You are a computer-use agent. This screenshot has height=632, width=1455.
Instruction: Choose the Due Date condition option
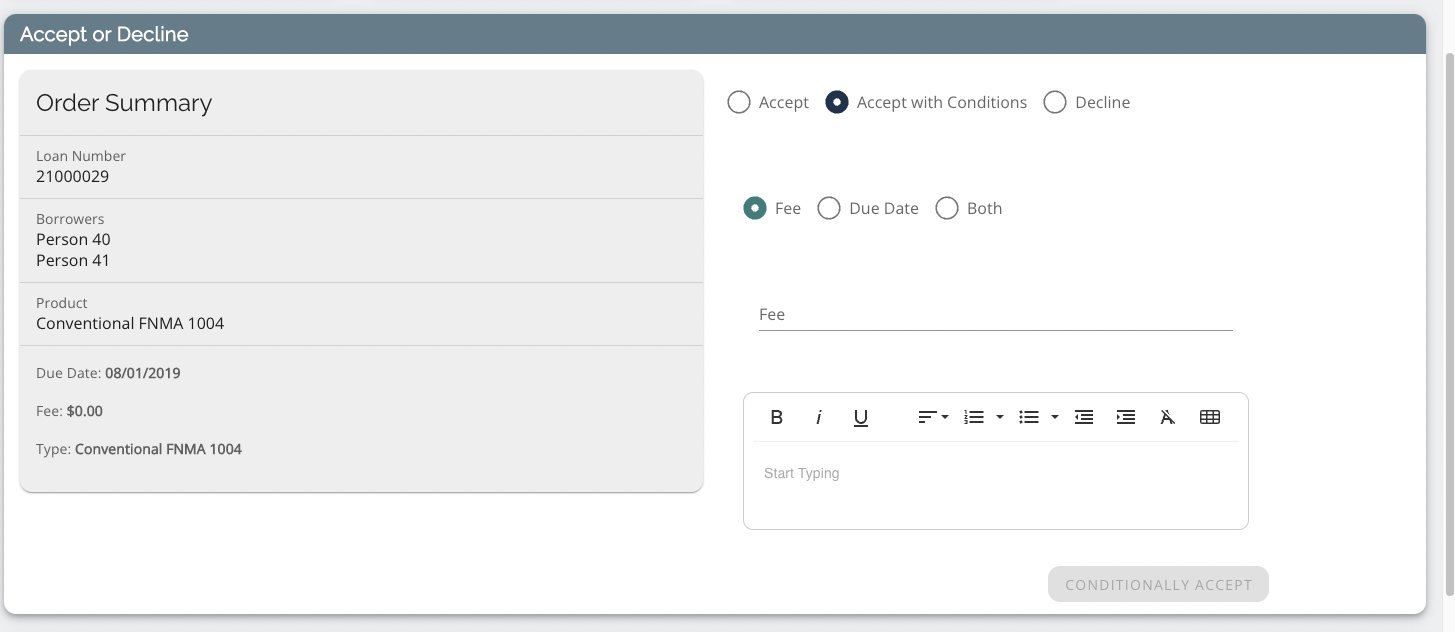(829, 209)
